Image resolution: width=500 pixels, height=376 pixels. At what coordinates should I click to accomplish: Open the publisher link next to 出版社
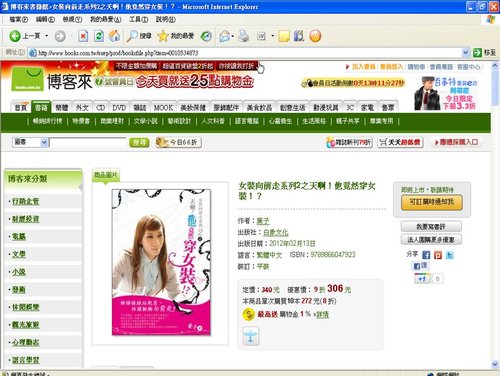[276, 232]
